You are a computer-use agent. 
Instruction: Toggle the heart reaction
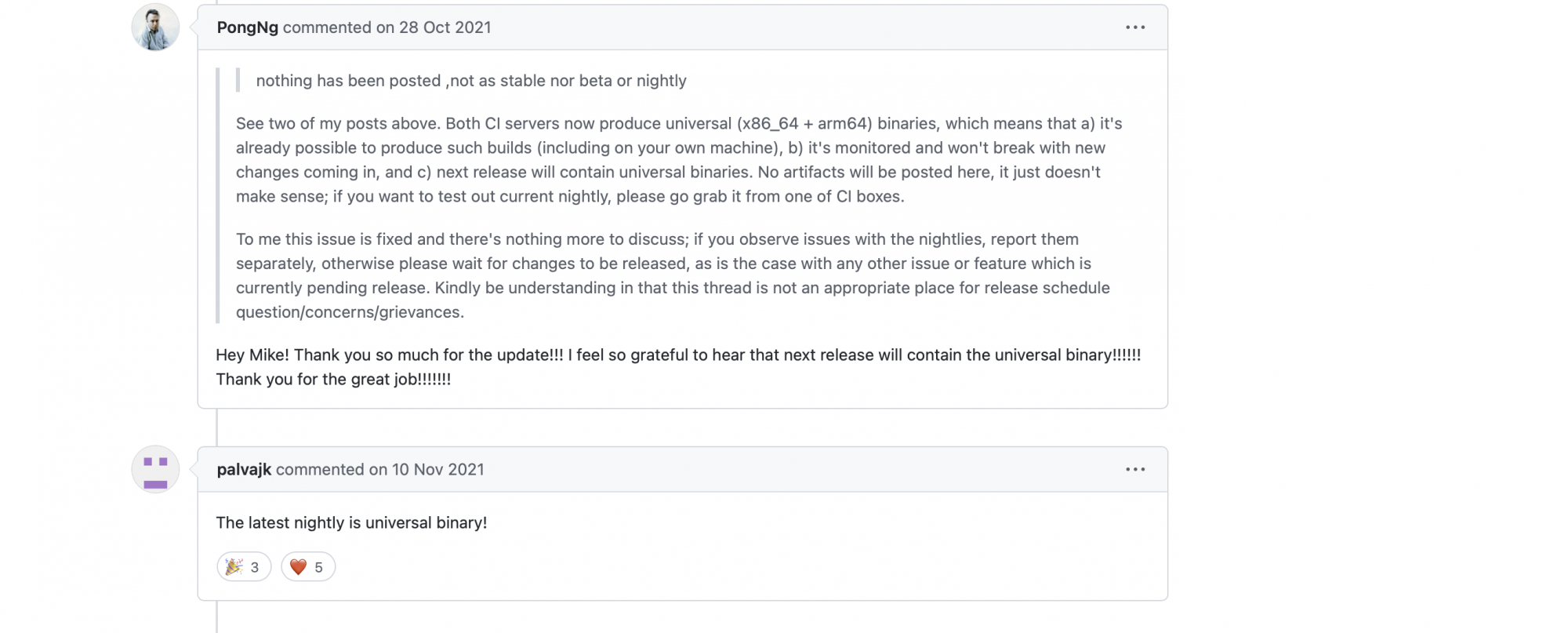307,567
